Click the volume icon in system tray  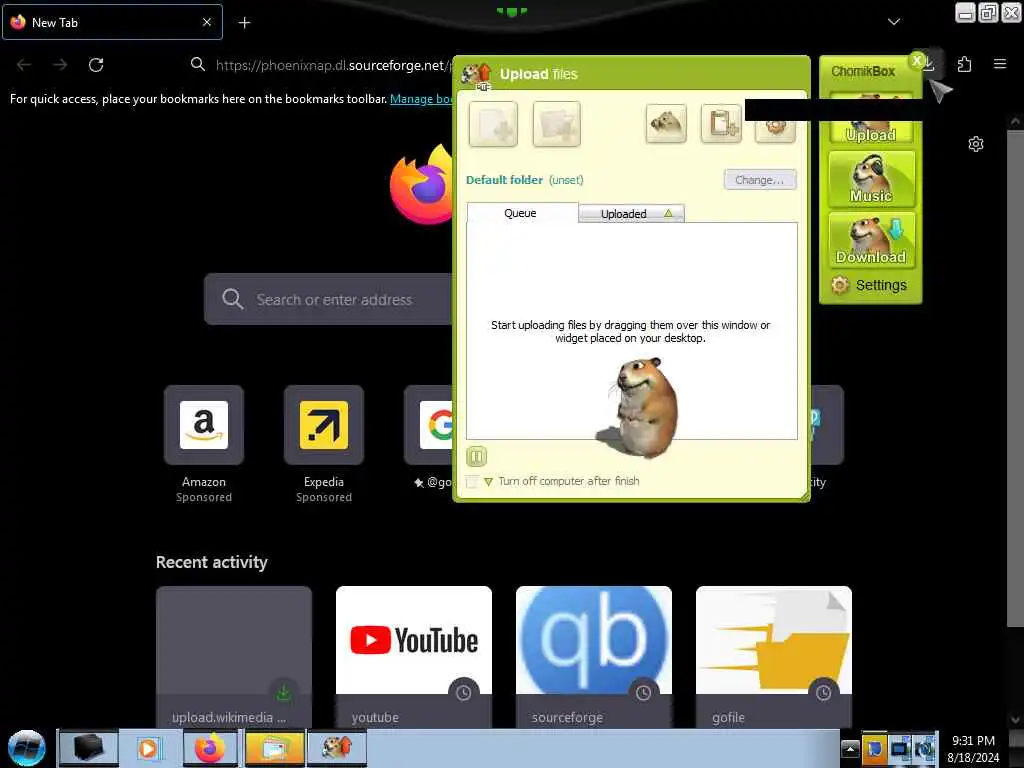pyautogui.click(x=925, y=748)
